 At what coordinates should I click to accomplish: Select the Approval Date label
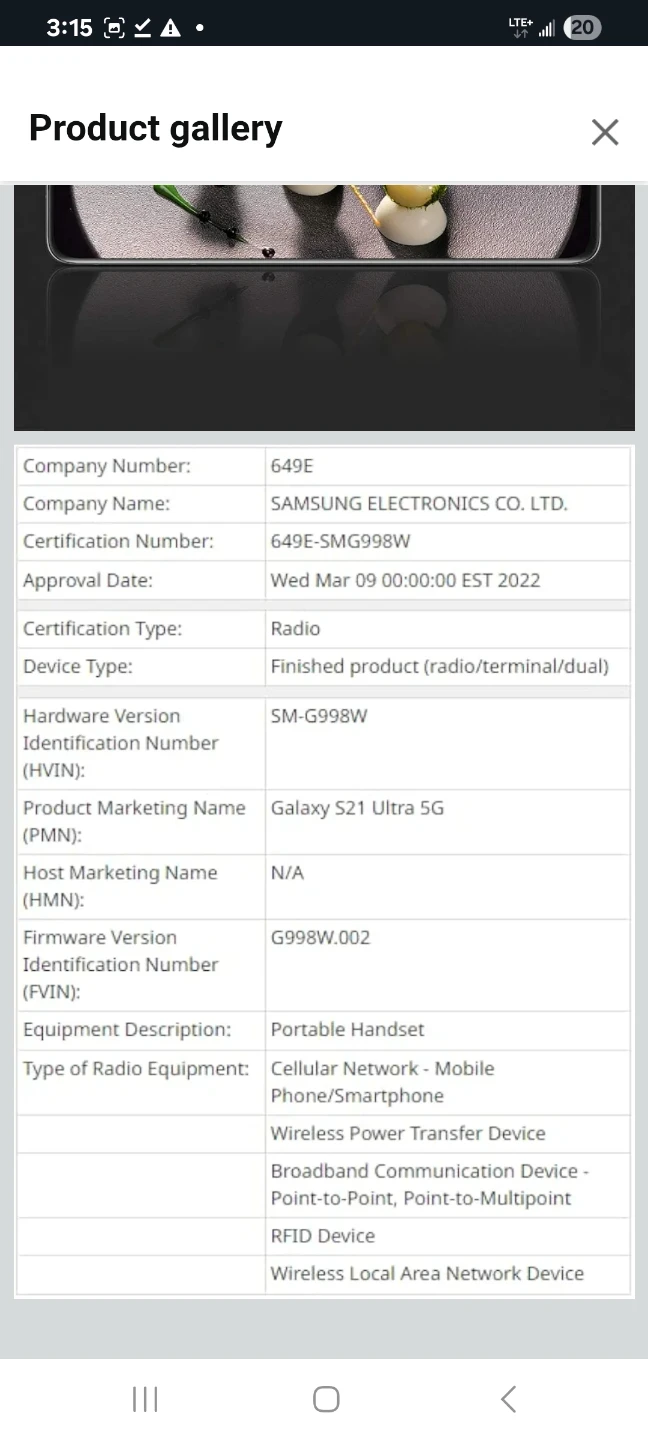pyautogui.click(x=88, y=580)
